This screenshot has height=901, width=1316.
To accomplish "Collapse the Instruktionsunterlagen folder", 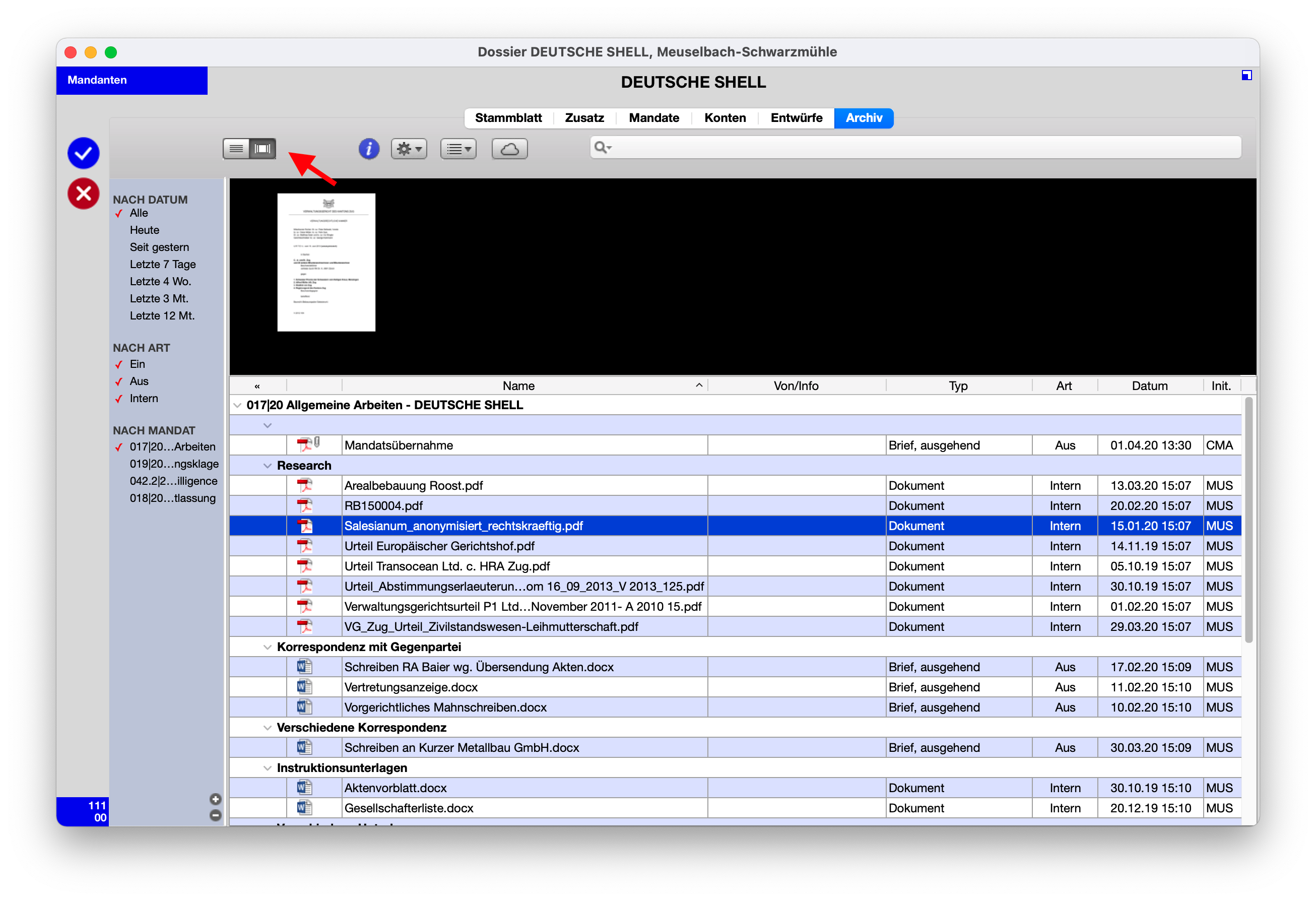I will click(x=267, y=767).
